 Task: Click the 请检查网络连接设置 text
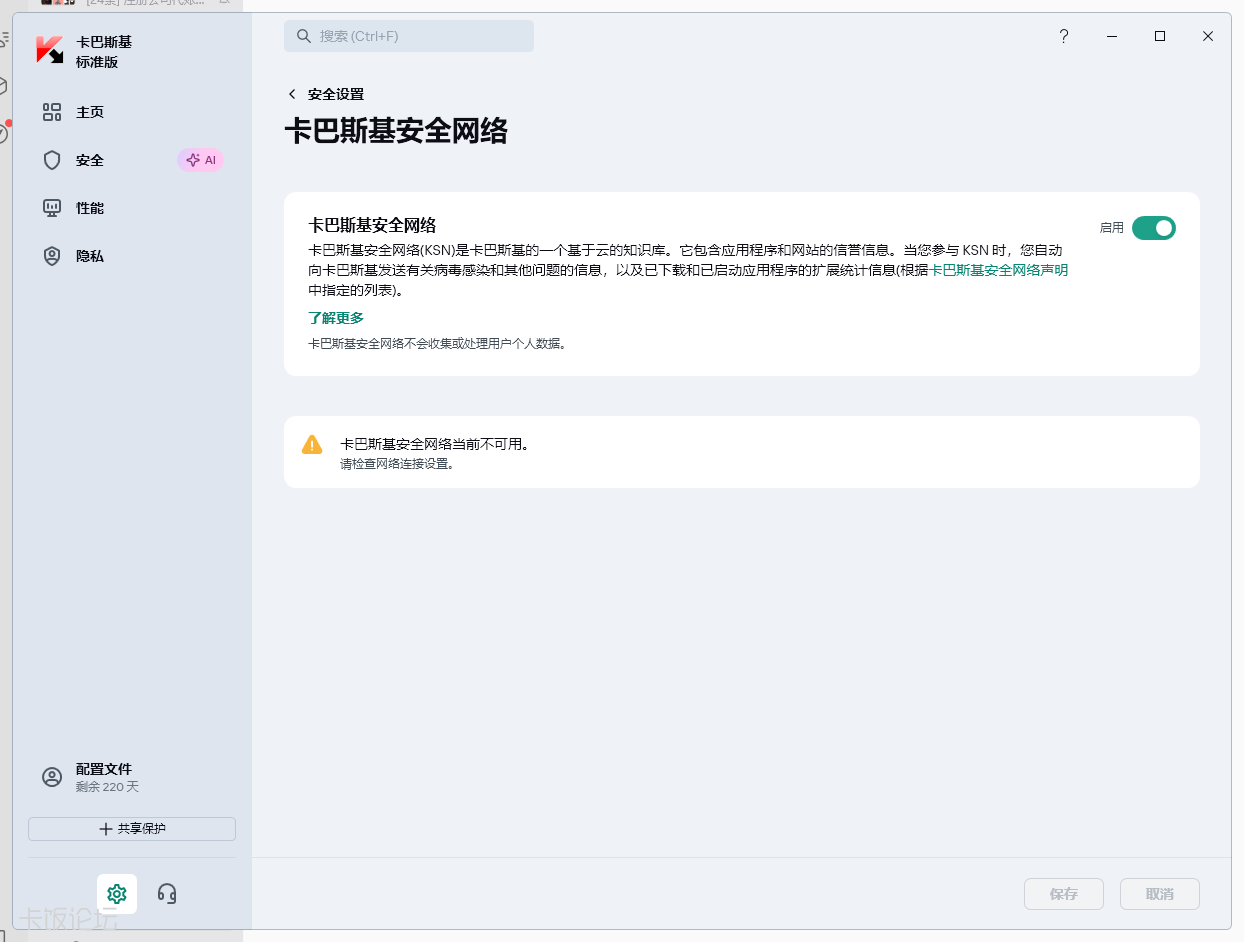397,464
